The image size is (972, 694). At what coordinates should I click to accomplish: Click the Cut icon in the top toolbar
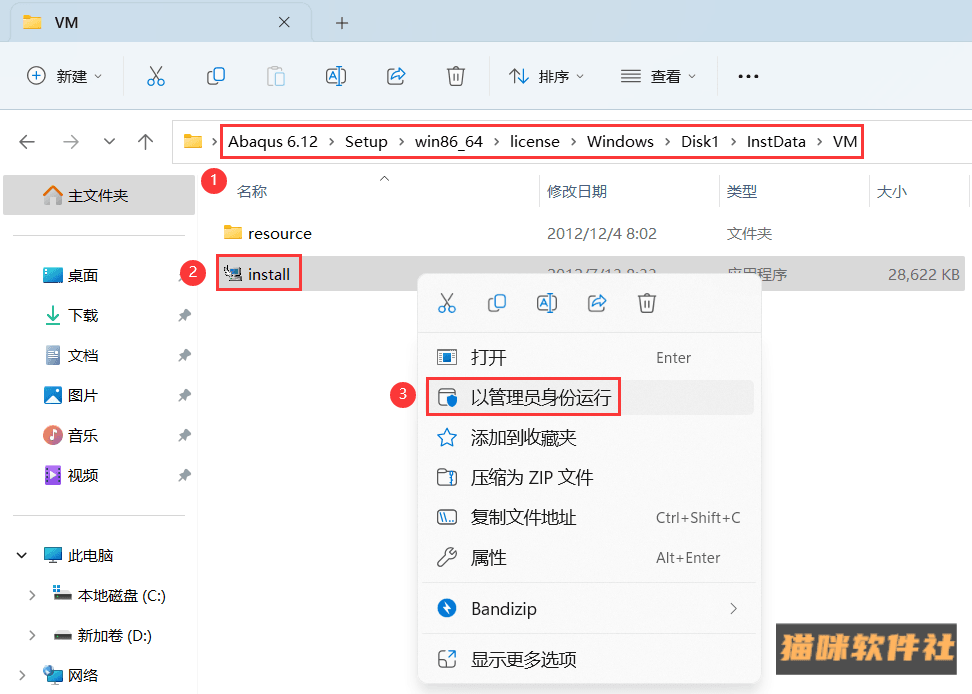click(x=156, y=76)
